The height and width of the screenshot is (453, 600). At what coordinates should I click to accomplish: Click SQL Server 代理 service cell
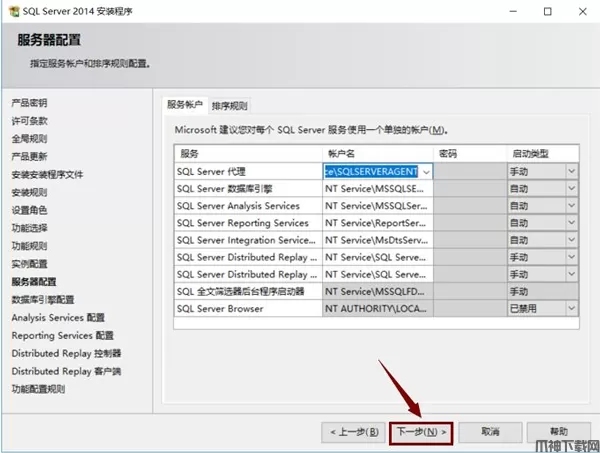point(248,171)
